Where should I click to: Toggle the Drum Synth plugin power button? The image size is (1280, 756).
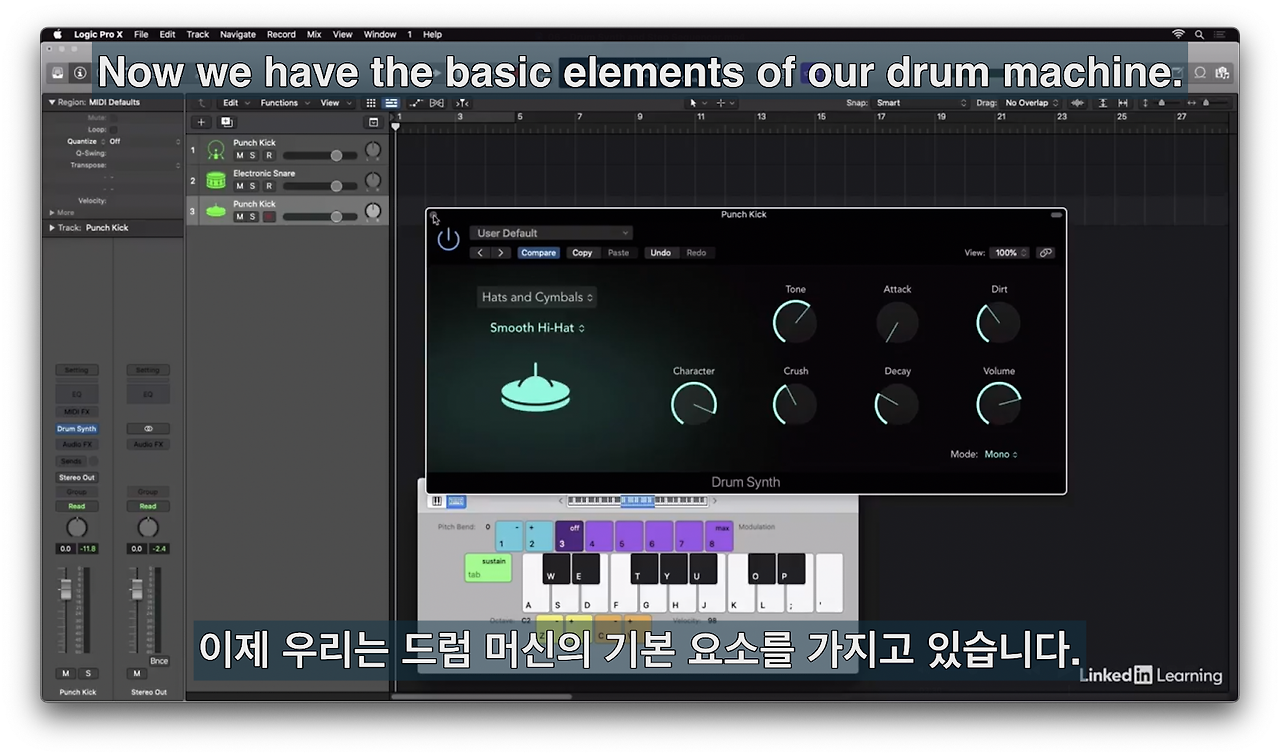[x=448, y=239]
